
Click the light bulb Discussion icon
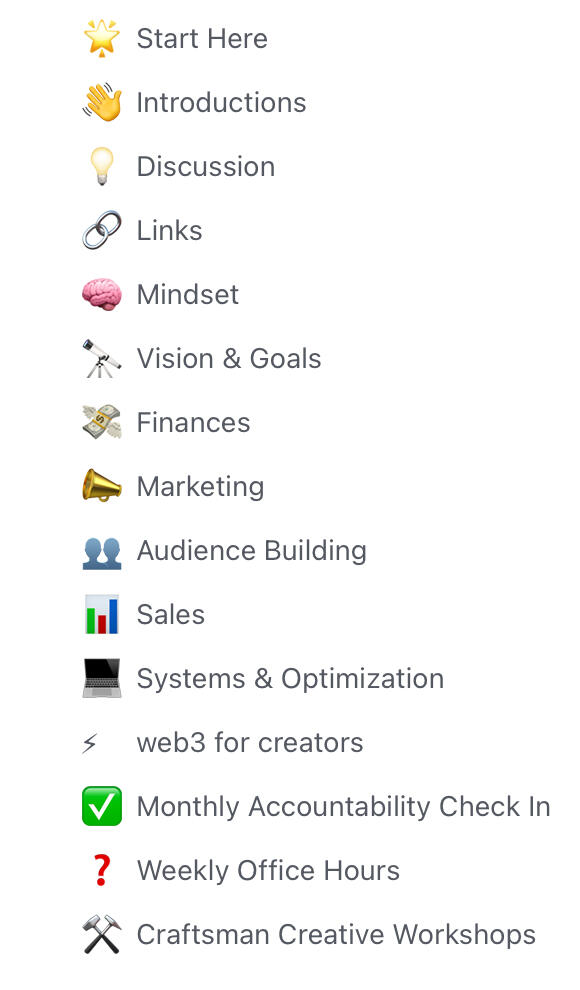pyautogui.click(x=102, y=166)
